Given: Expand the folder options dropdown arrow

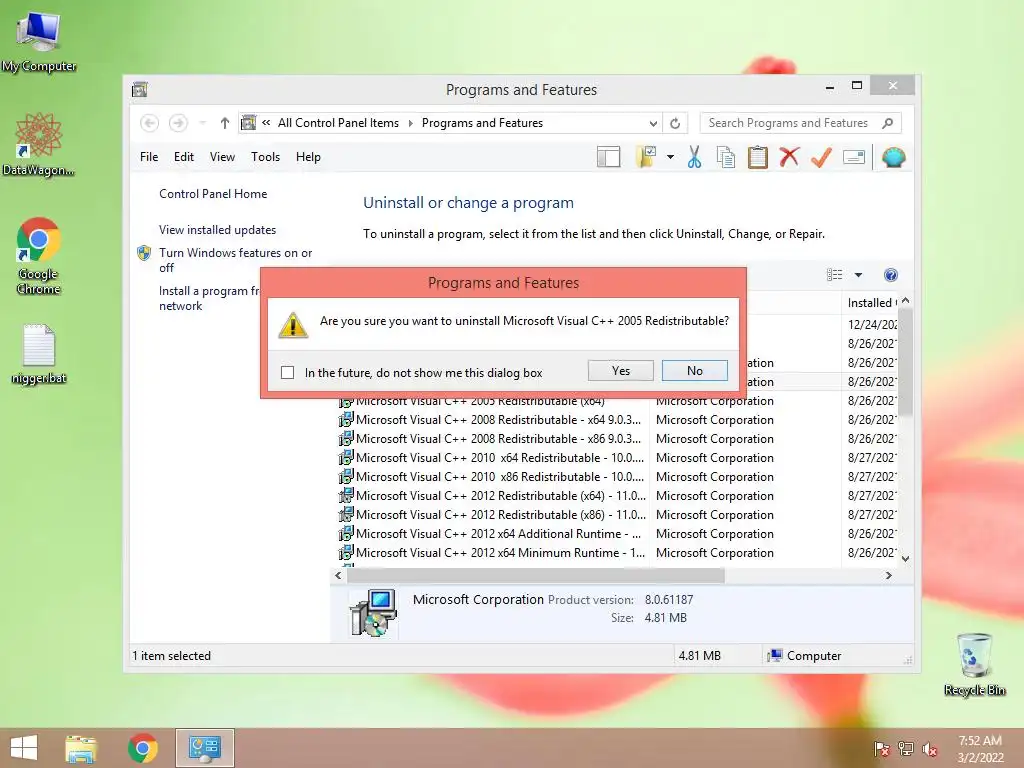Looking at the screenshot, I should 670,157.
